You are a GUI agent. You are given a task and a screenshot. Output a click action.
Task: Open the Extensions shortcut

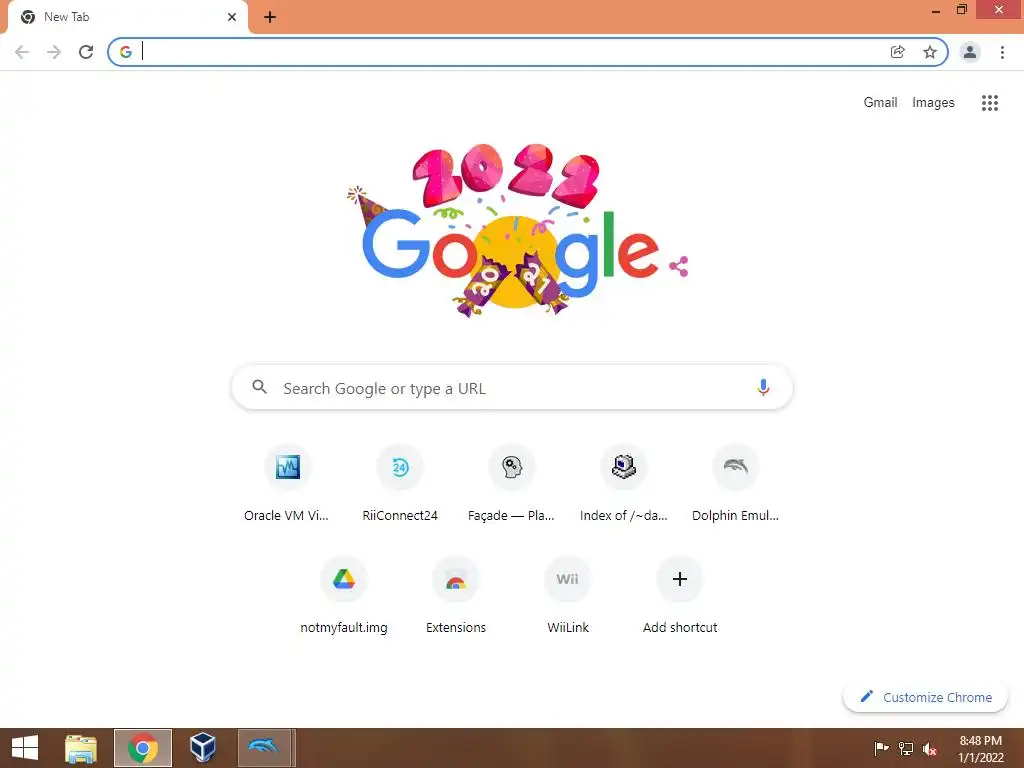[456, 597]
